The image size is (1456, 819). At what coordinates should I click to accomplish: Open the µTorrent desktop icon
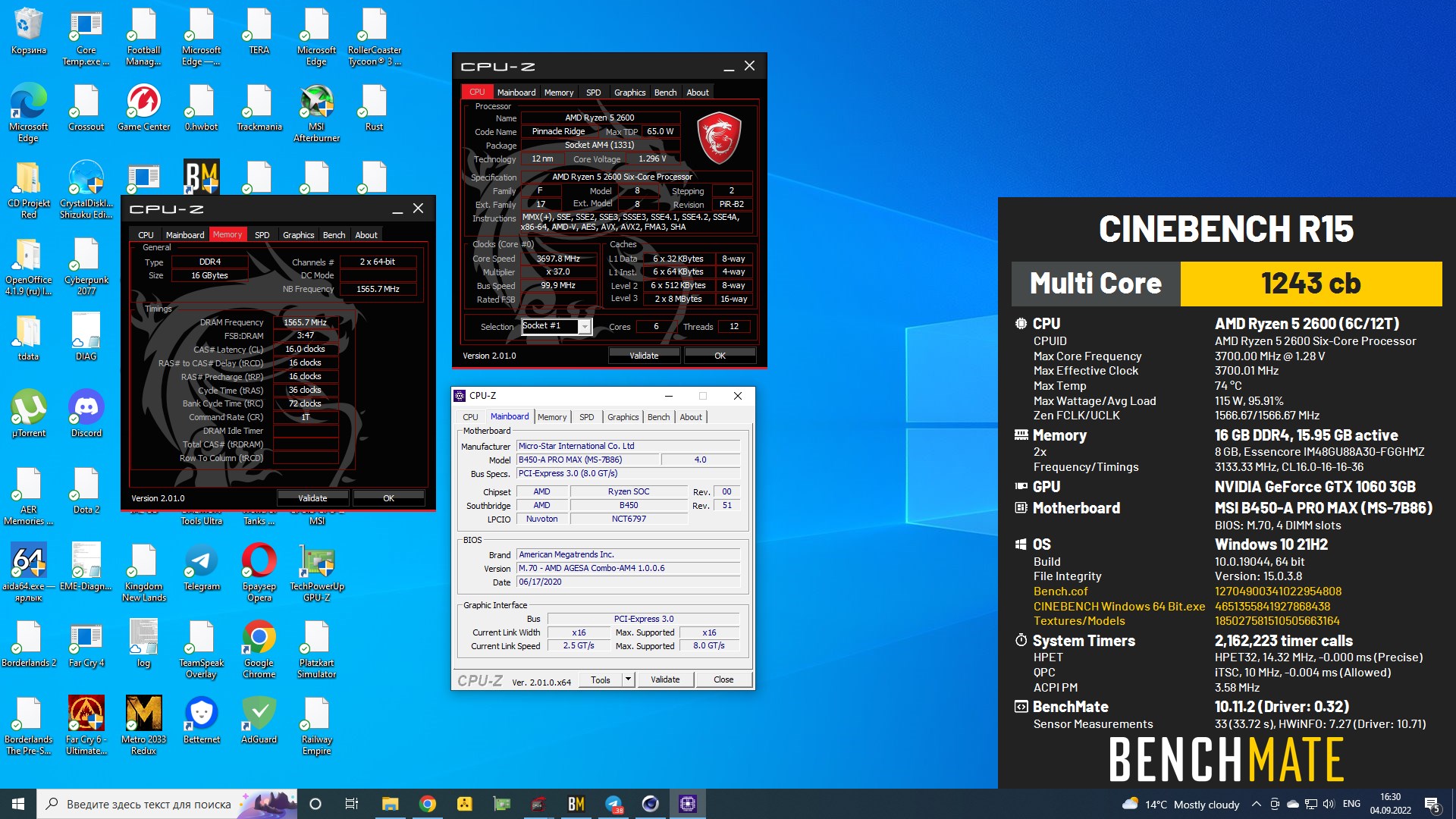28,413
